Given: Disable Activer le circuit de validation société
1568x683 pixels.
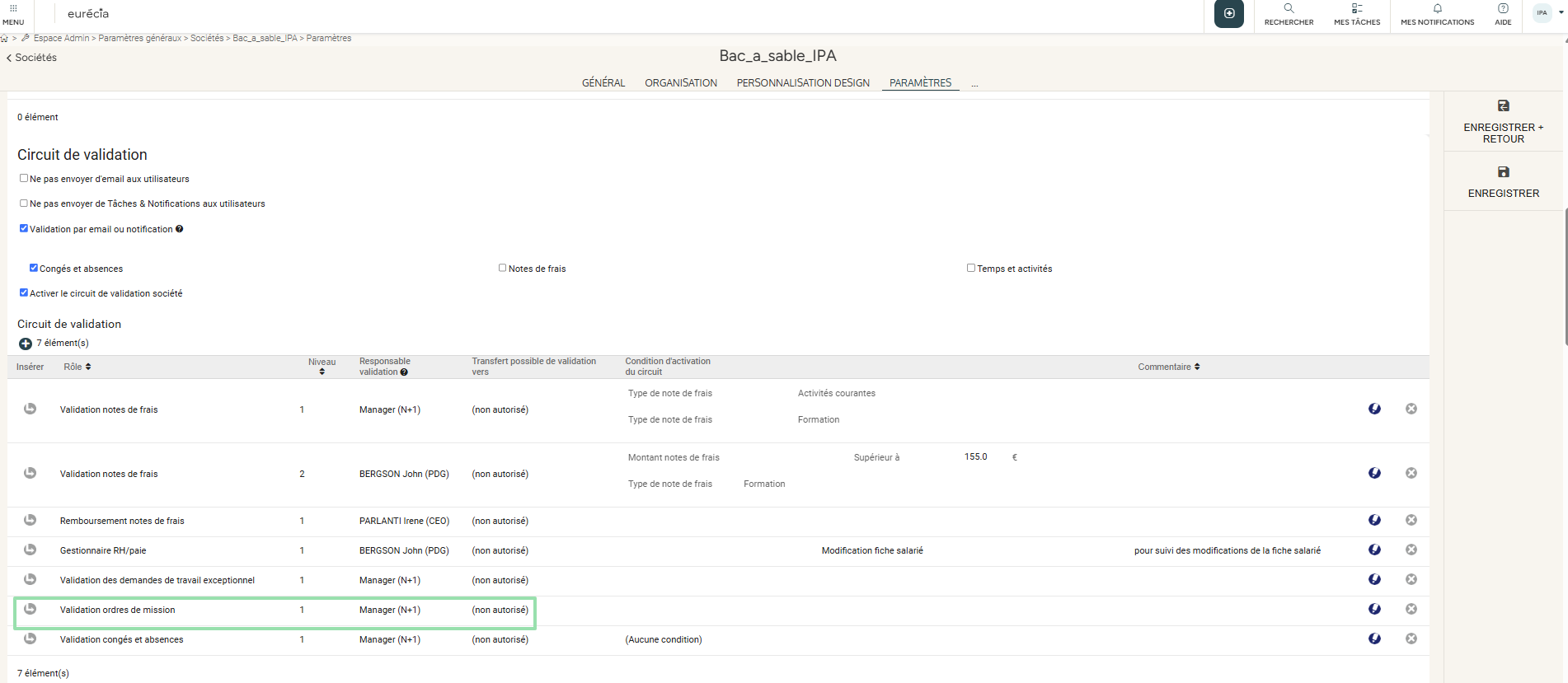Looking at the screenshot, I should click(x=24, y=292).
